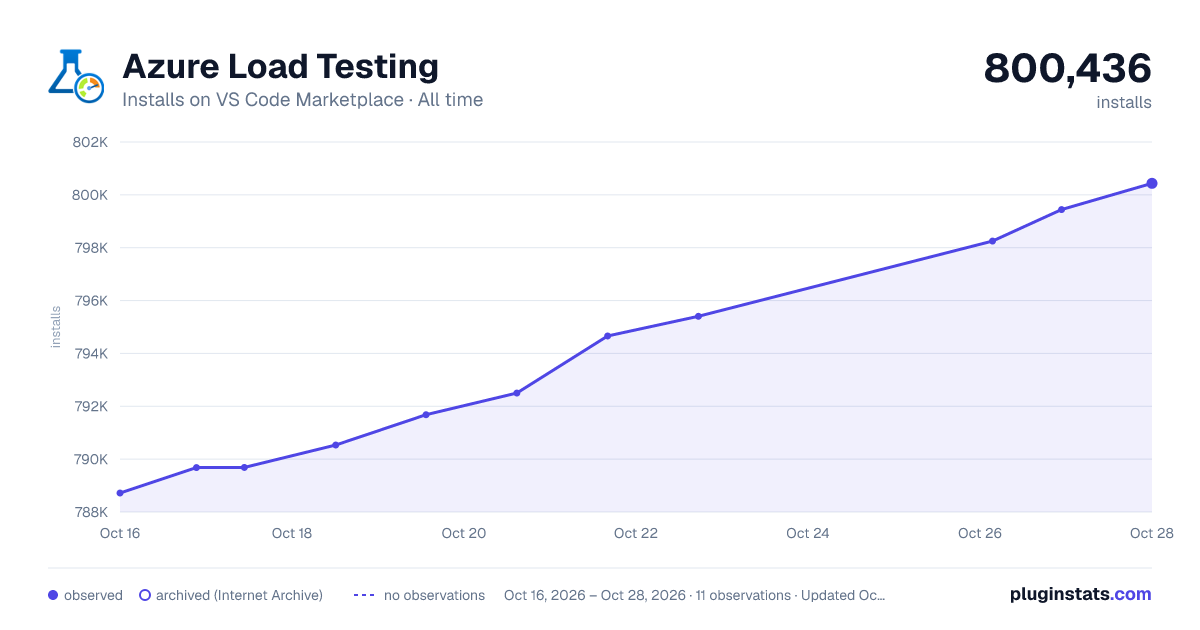Click the Azure Load Testing title
This screenshot has width=1200, height=630.
280,66
